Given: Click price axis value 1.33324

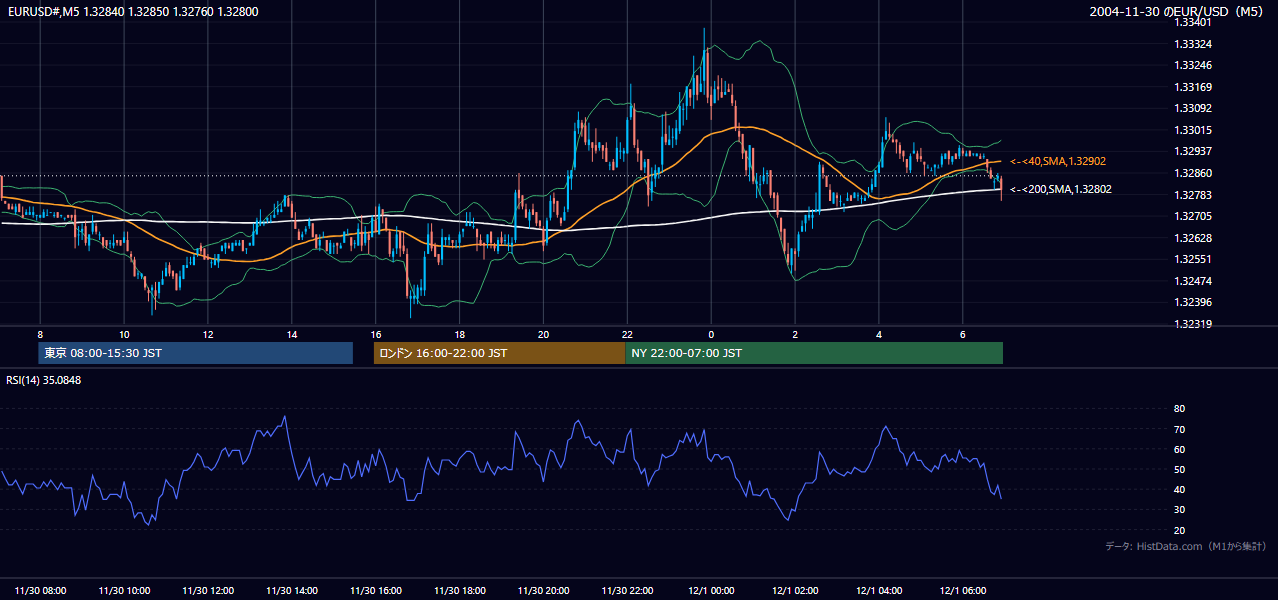Looking at the screenshot, I should [1194, 45].
